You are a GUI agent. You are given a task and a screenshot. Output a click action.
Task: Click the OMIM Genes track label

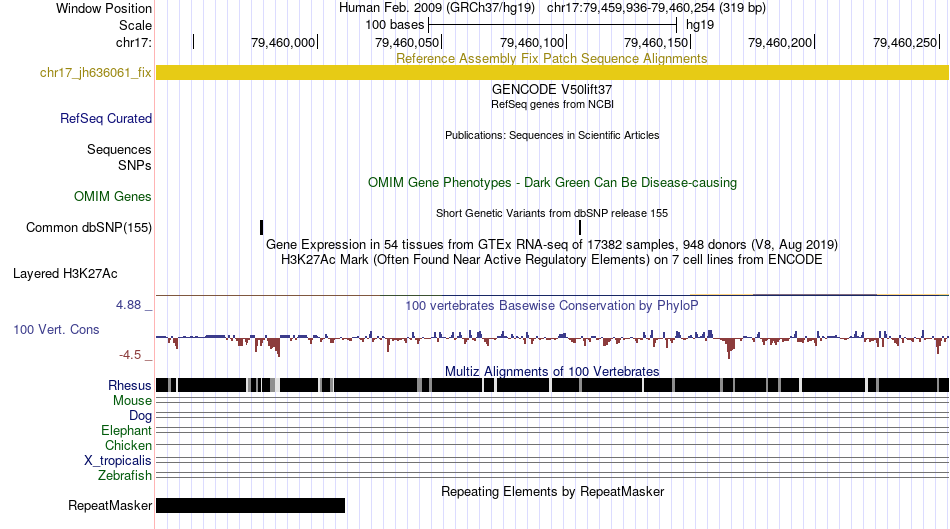point(113,196)
